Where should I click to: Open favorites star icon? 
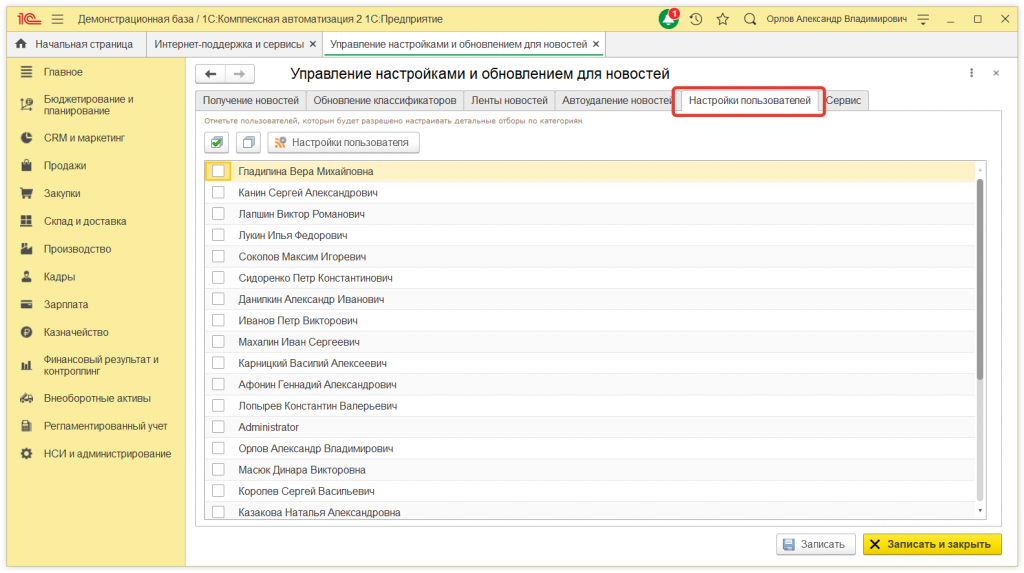click(x=722, y=19)
